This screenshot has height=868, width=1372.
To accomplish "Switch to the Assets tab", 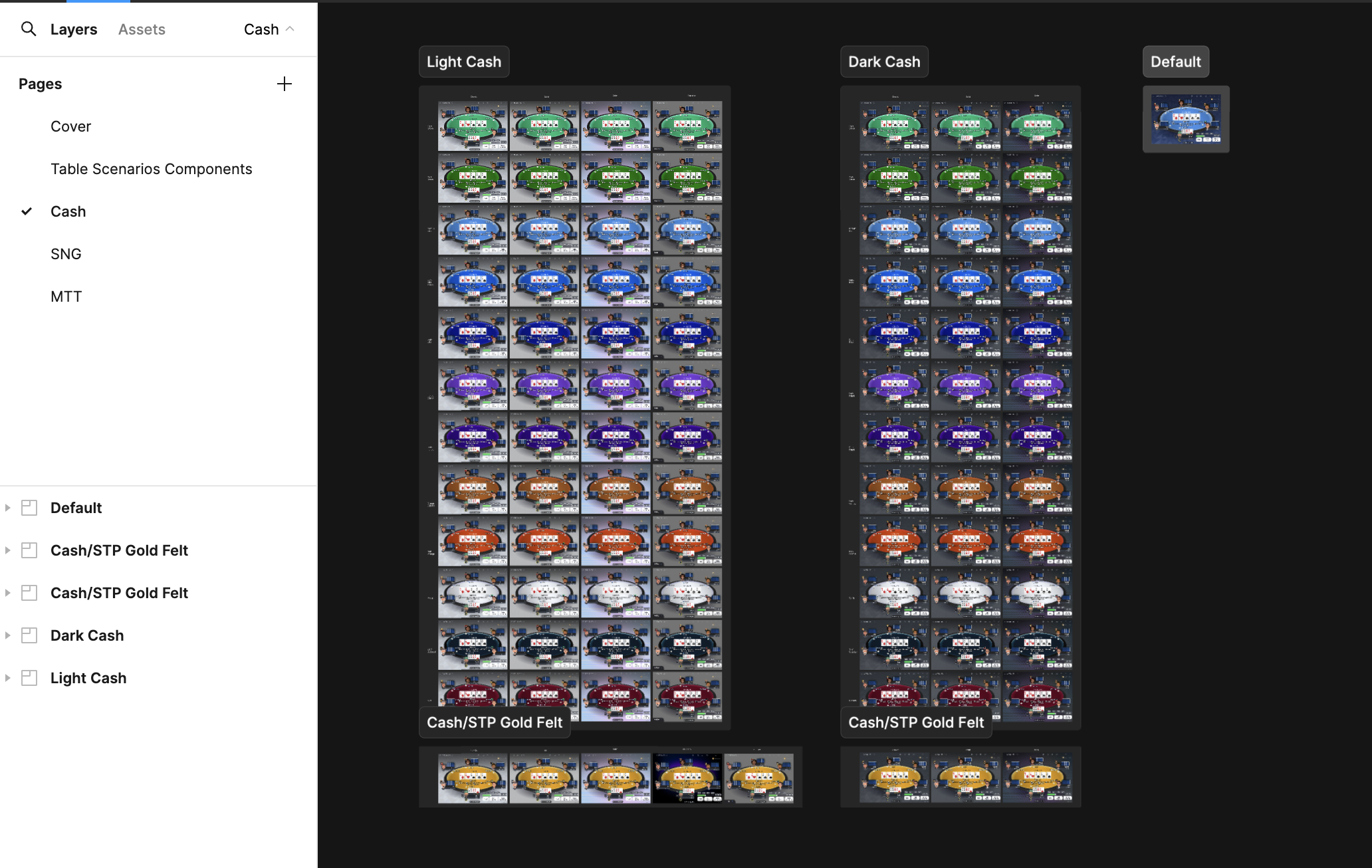I will [142, 29].
